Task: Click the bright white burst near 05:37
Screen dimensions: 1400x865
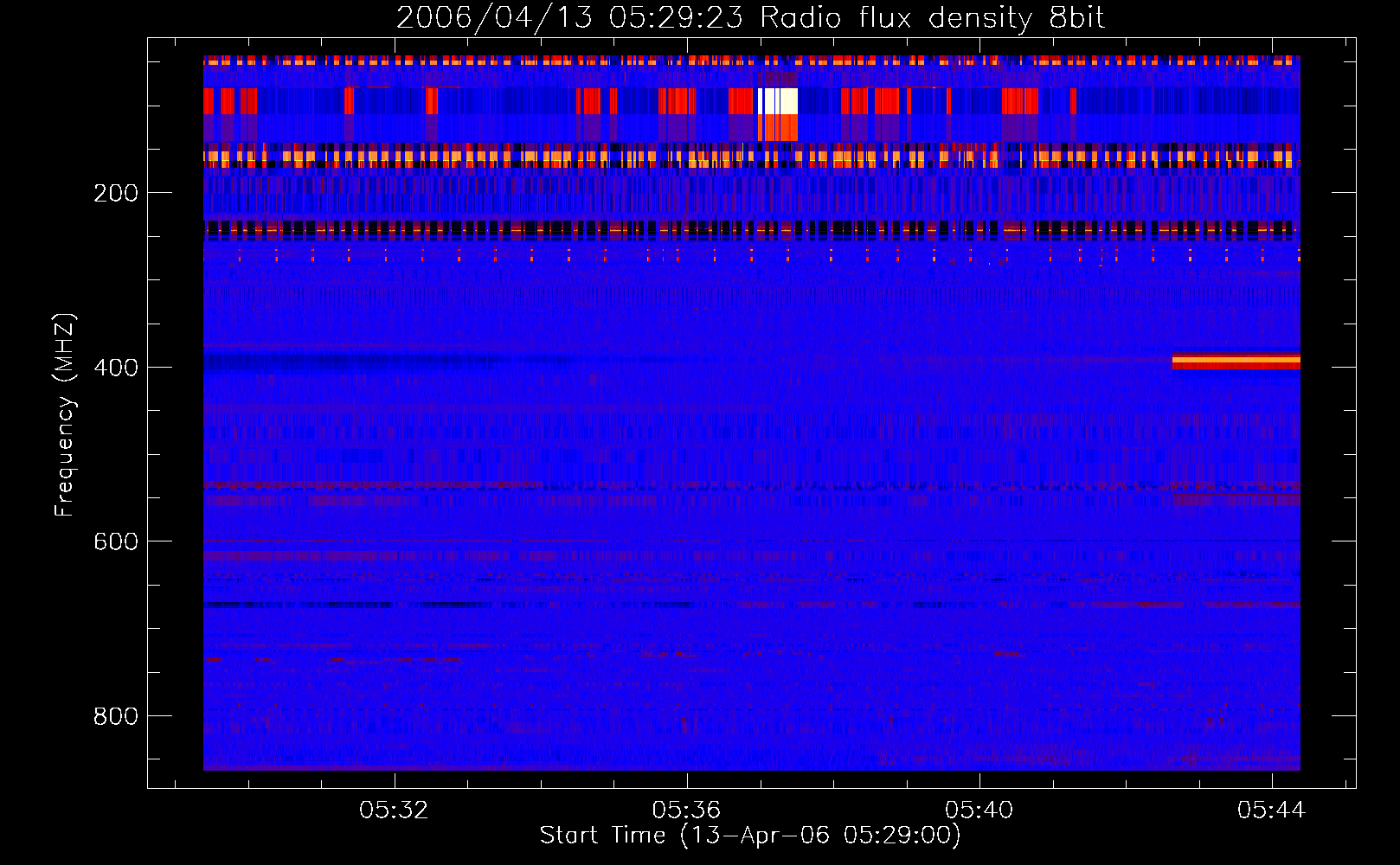Action: pyautogui.click(x=778, y=101)
